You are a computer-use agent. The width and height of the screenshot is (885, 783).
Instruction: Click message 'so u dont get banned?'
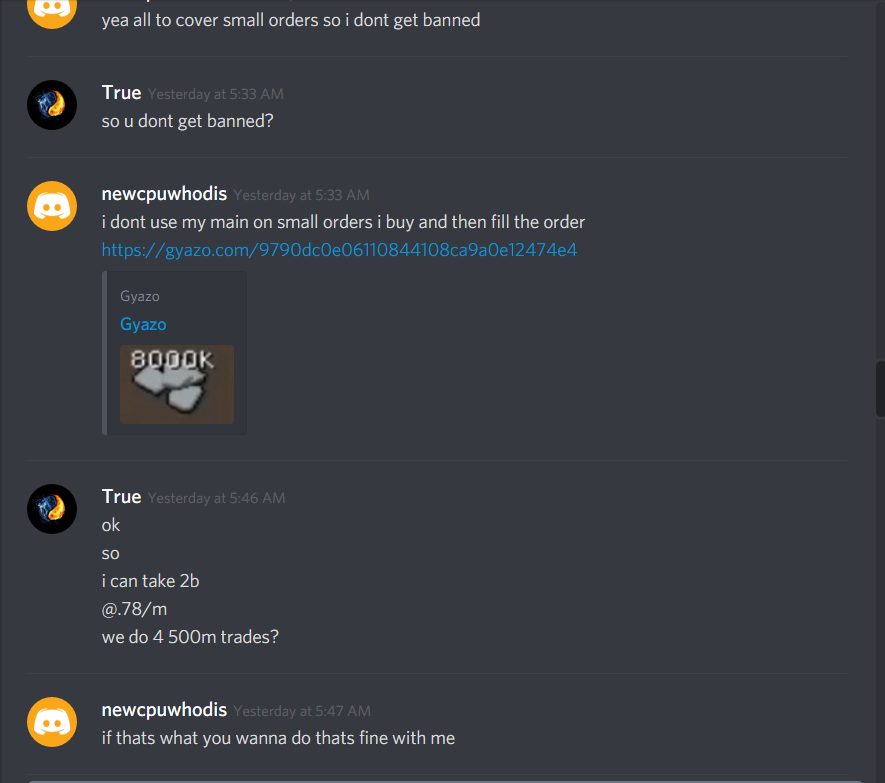coord(187,121)
